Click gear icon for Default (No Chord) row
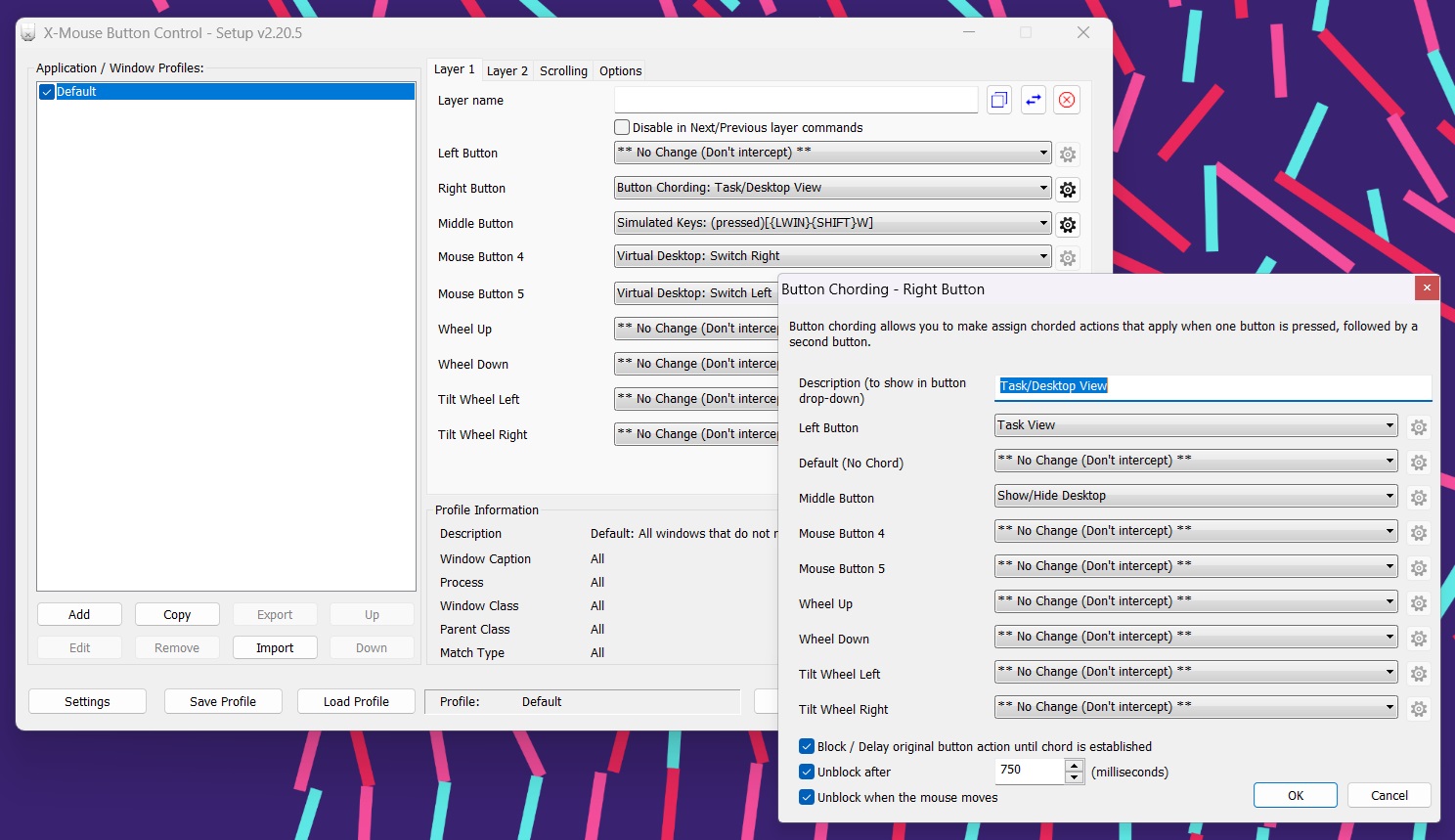 [1419, 463]
